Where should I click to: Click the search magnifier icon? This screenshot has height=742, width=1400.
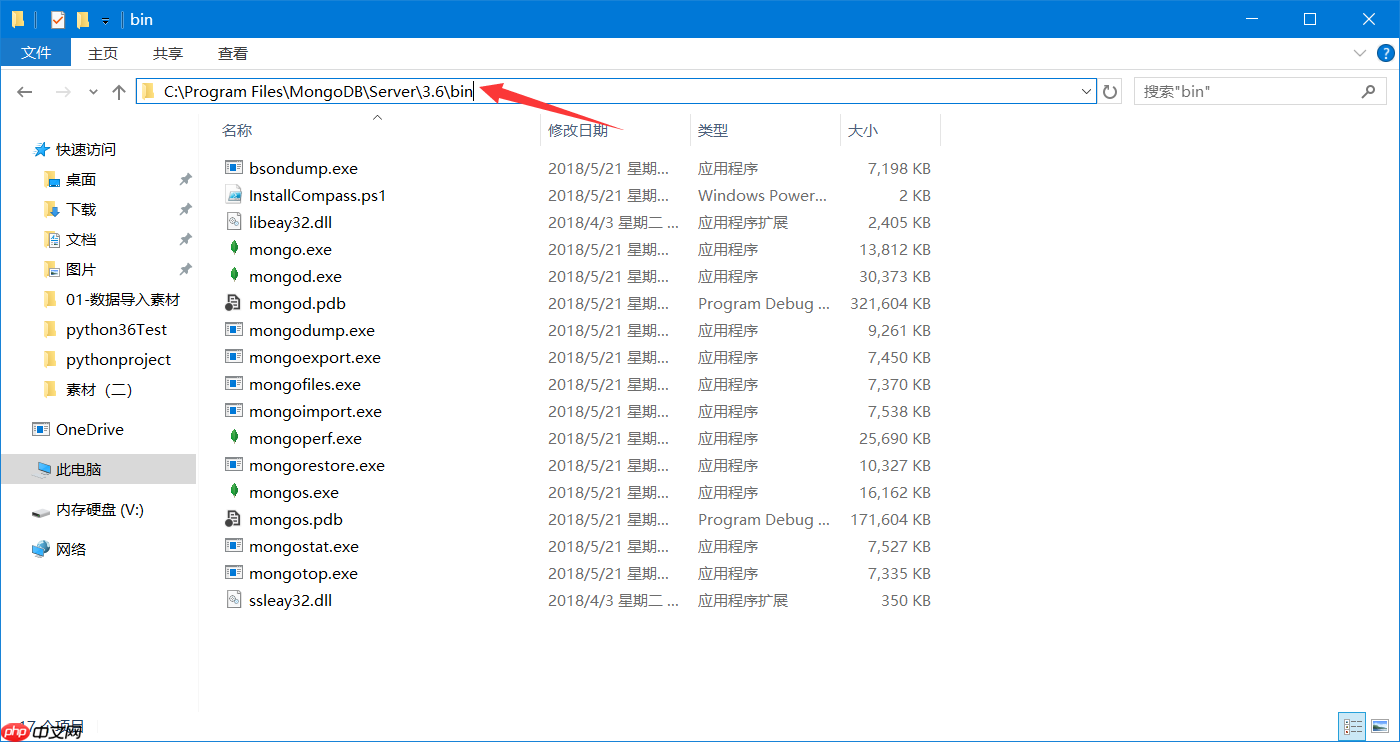[1369, 91]
